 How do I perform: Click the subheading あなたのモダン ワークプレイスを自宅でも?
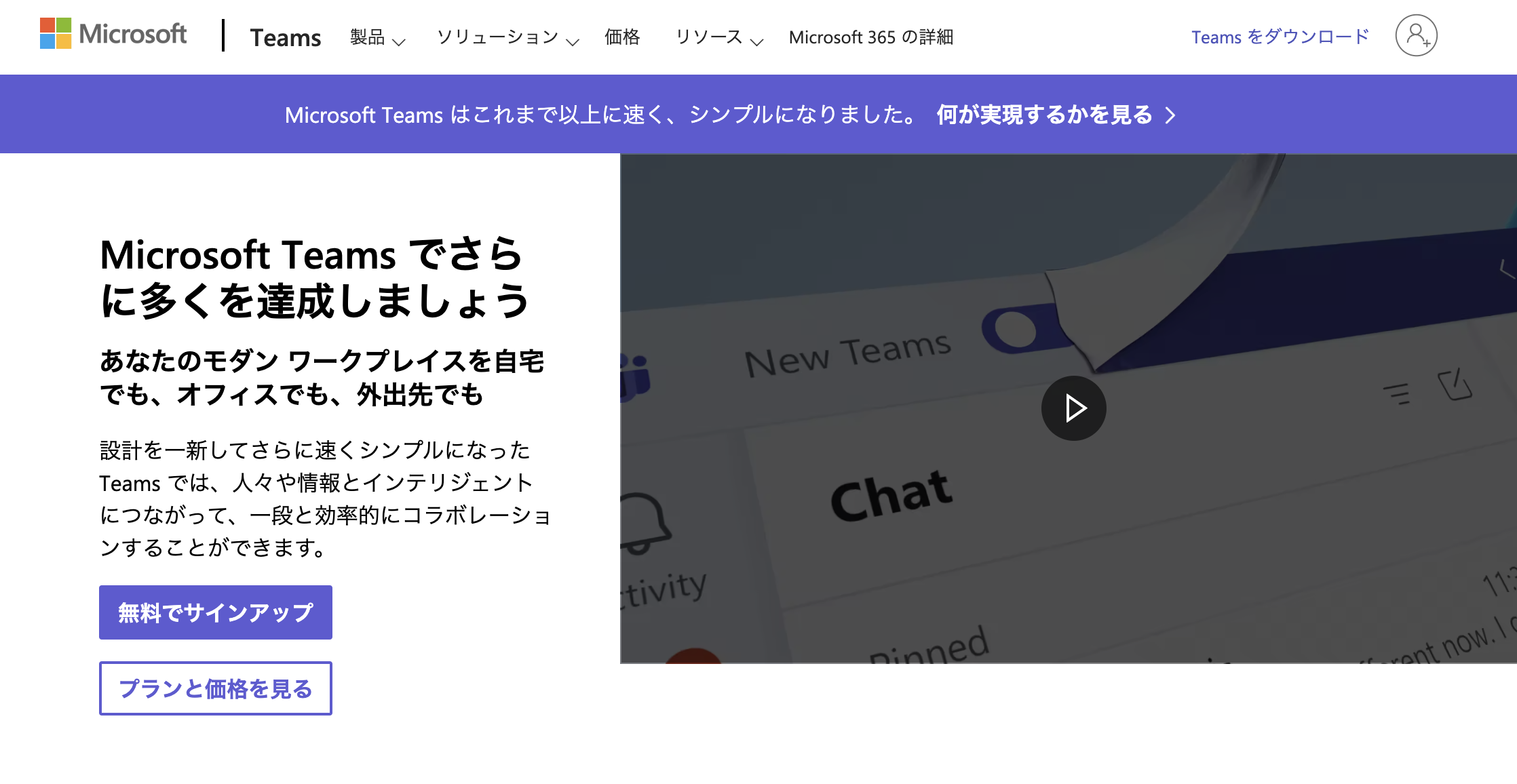[x=322, y=378]
